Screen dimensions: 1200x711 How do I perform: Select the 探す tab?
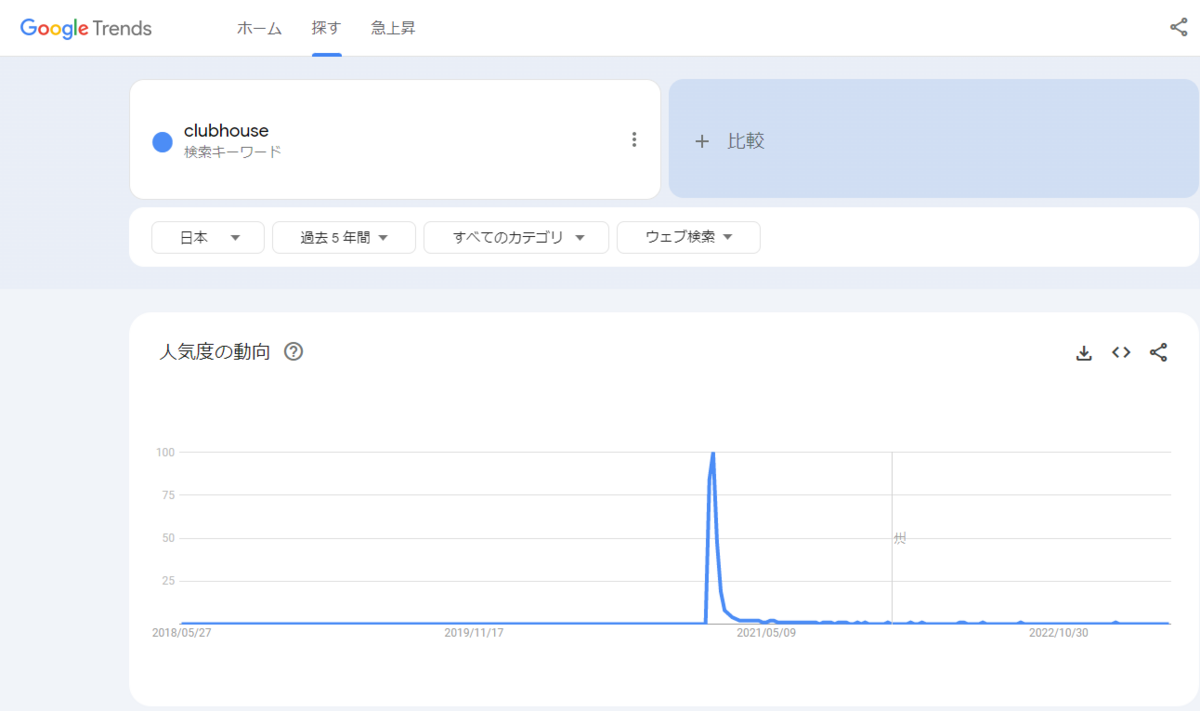point(327,28)
